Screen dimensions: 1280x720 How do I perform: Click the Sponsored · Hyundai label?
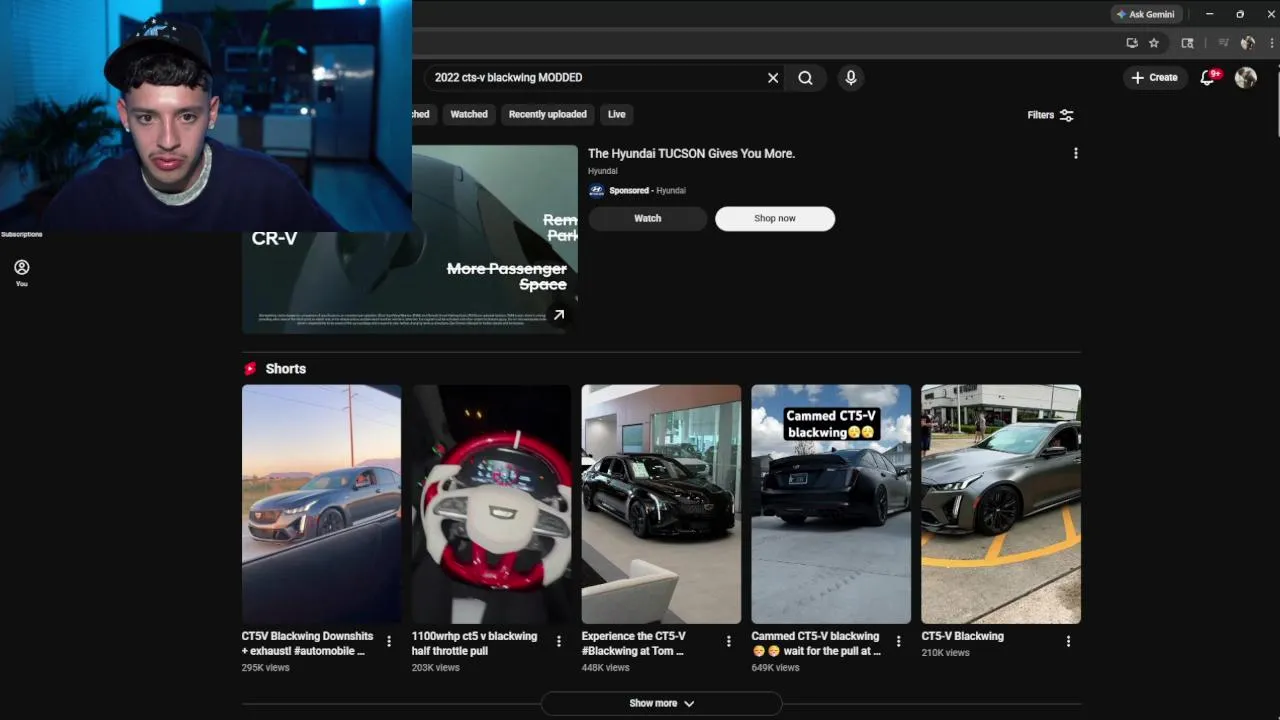[x=647, y=191]
